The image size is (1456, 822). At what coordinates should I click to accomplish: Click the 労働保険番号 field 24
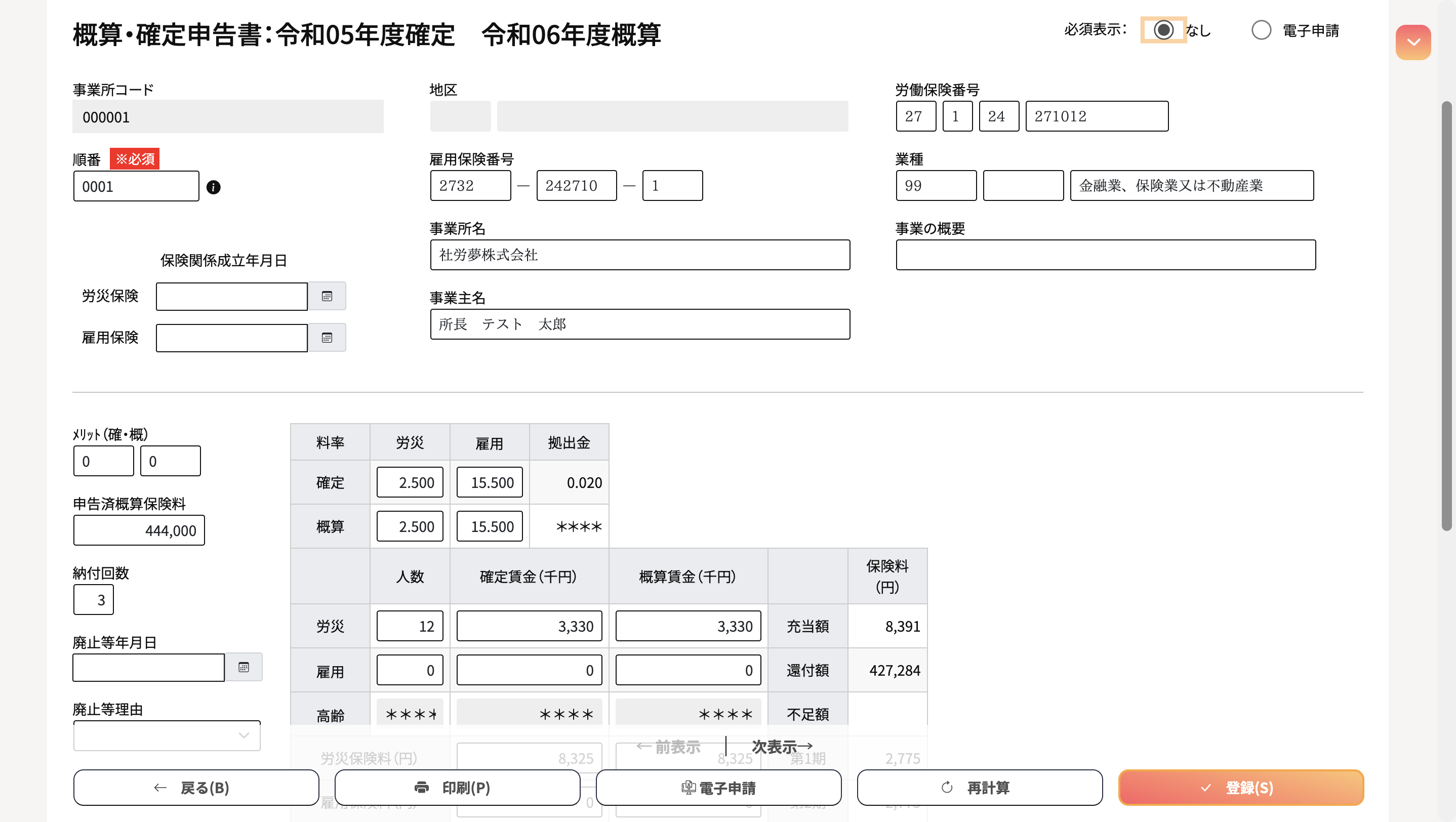[x=999, y=116]
